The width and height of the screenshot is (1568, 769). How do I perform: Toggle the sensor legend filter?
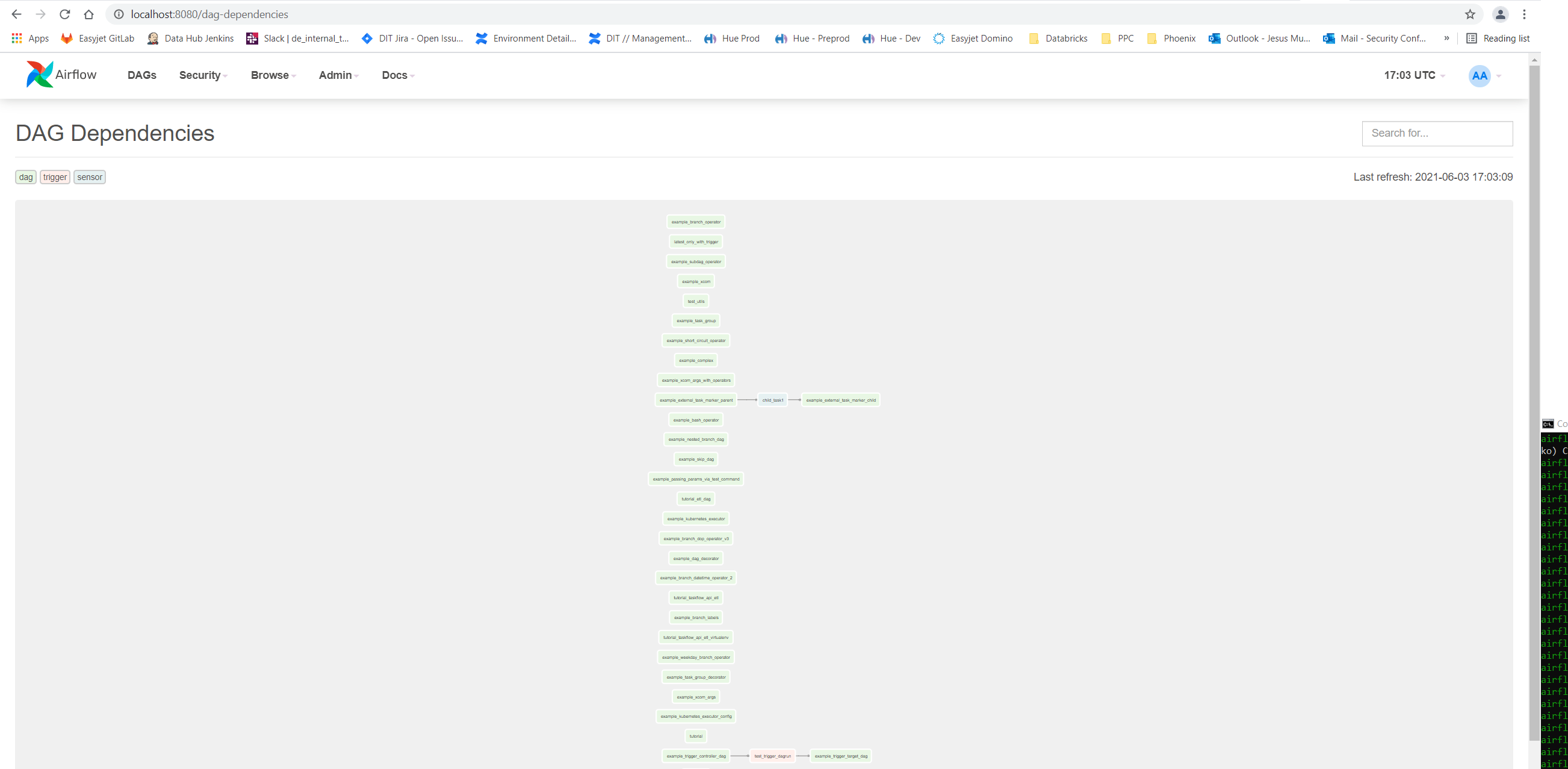(90, 177)
